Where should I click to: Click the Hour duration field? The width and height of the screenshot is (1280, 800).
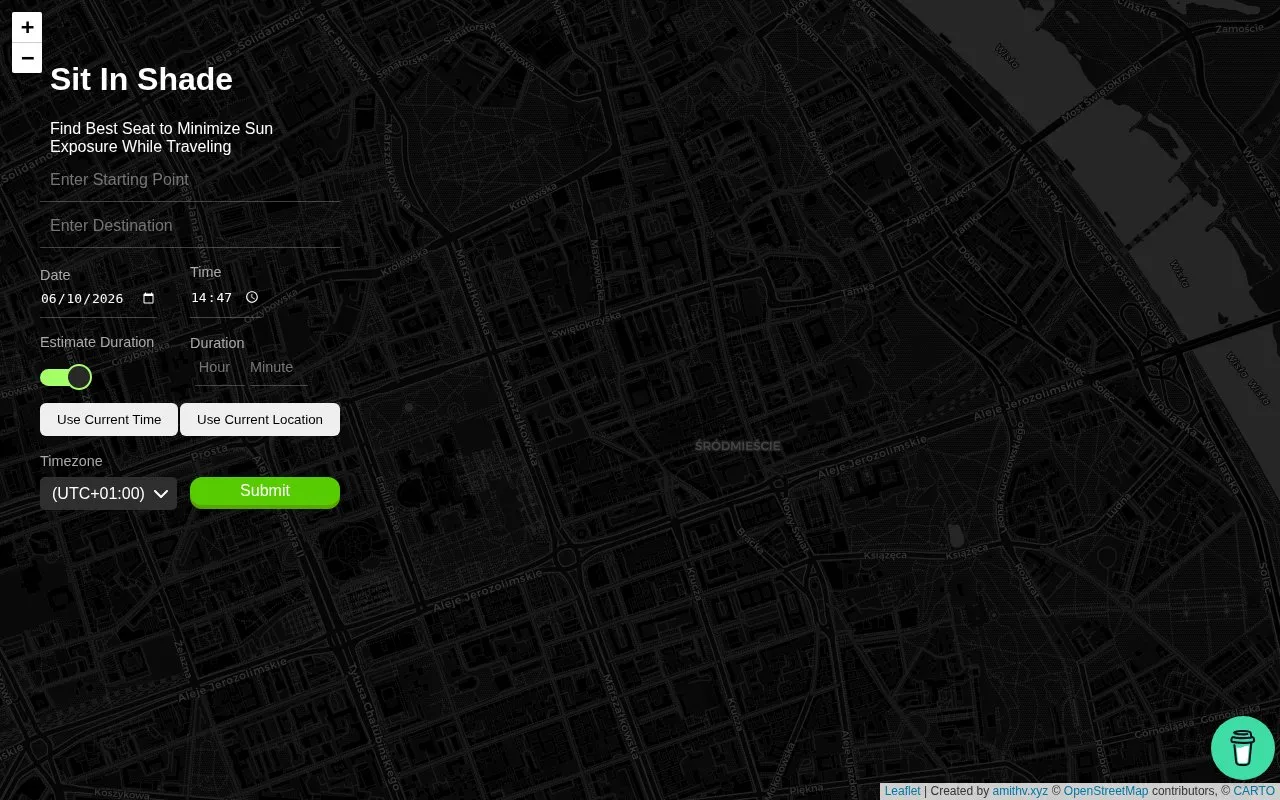218,368
